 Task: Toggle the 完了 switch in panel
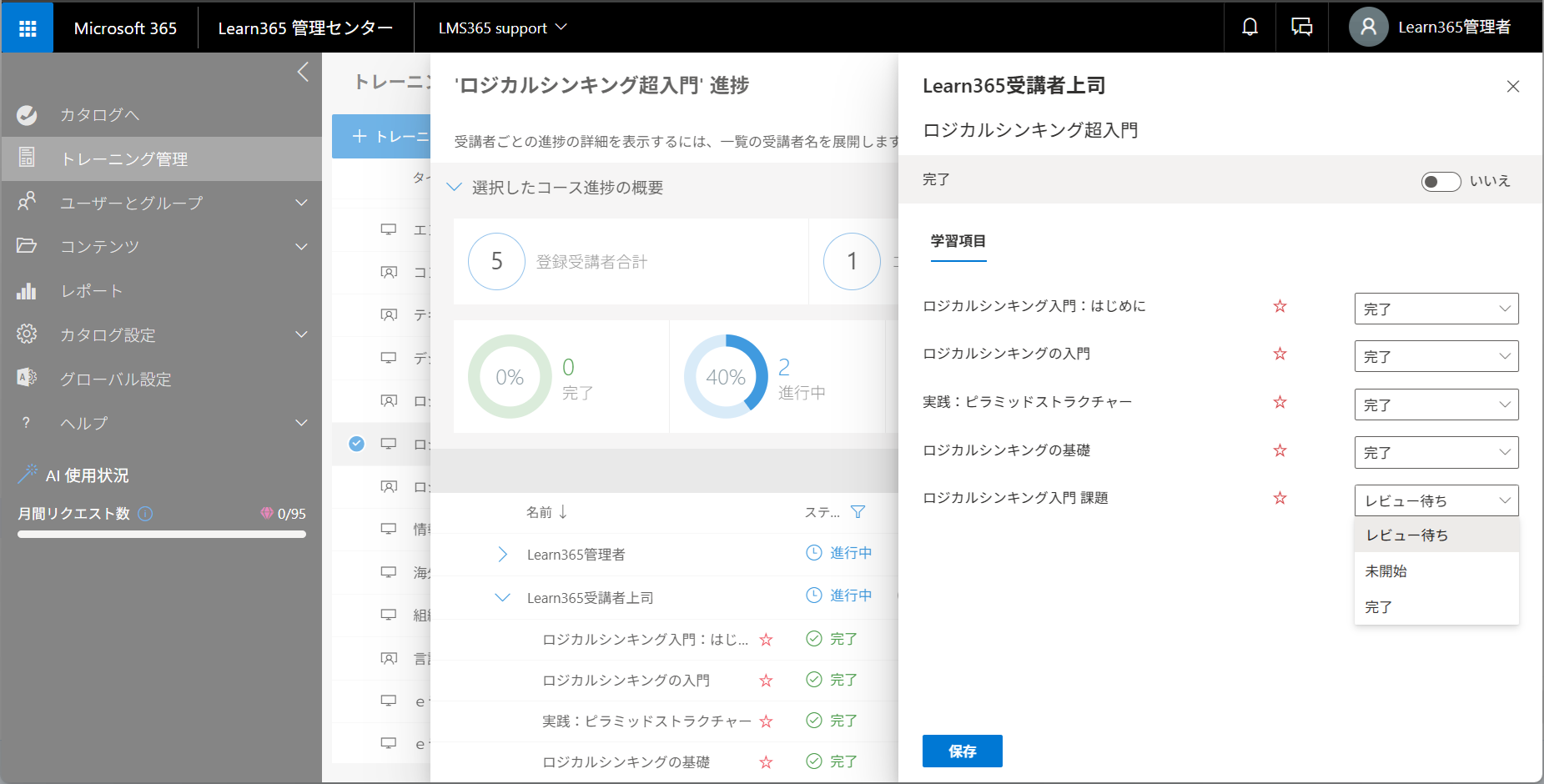point(1441,181)
